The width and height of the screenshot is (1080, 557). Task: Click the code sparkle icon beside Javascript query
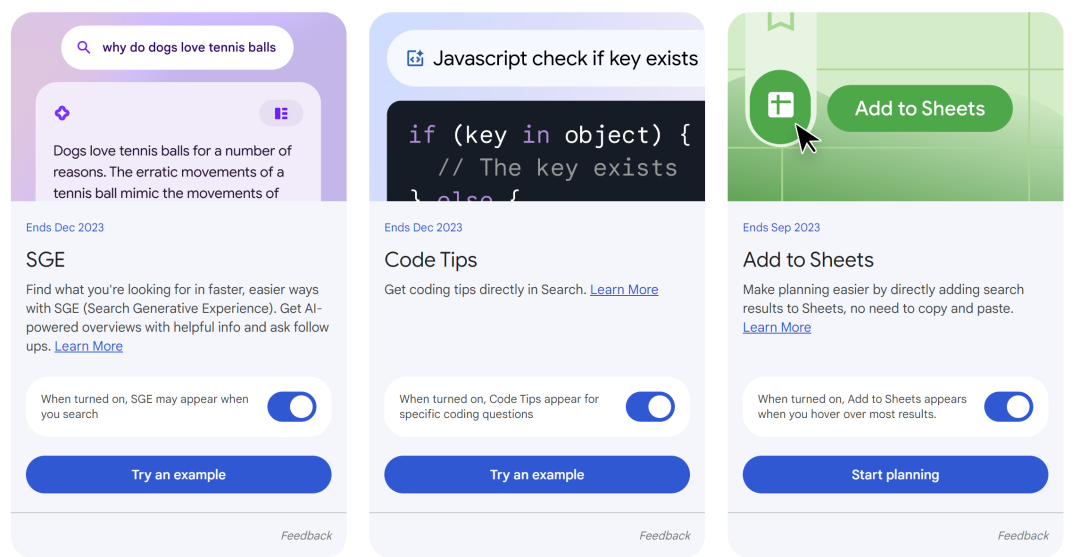coord(415,59)
